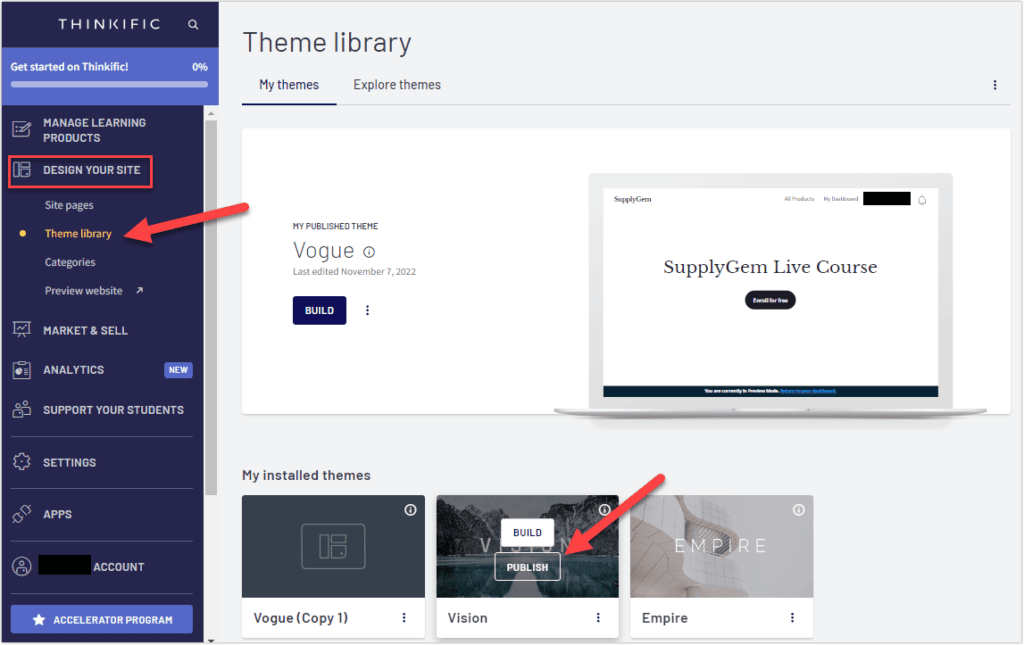This screenshot has height=645, width=1024.
Task: Open the Vision theme options menu
Action: (x=598, y=618)
